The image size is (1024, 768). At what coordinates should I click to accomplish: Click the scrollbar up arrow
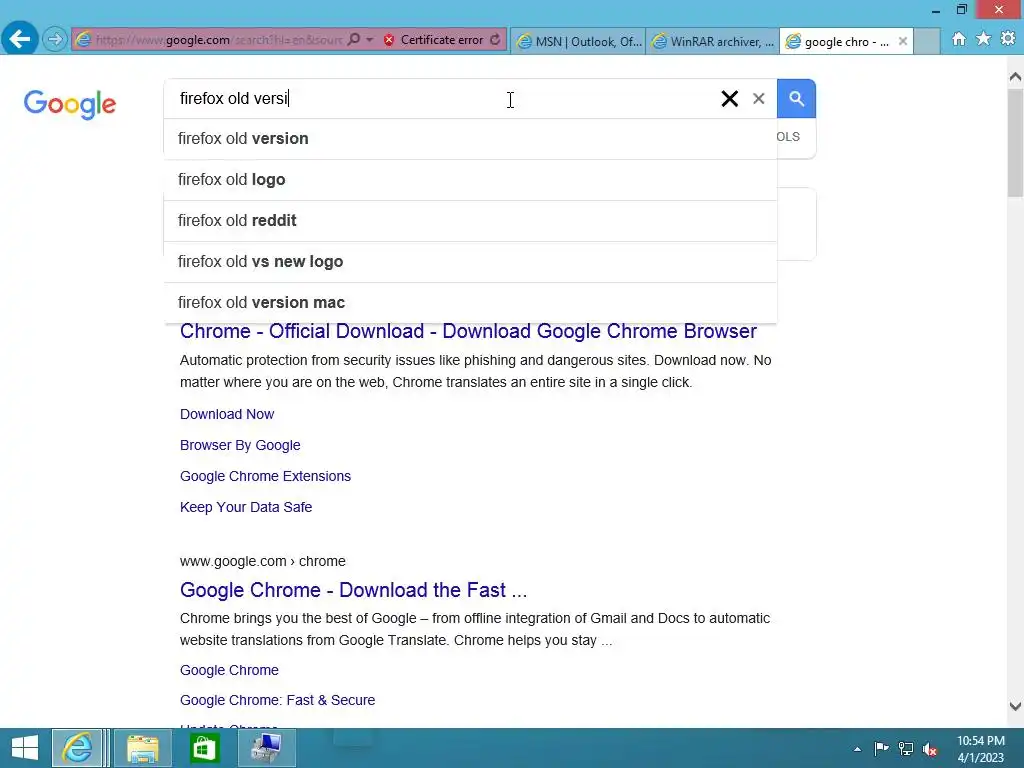(x=1015, y=77)
